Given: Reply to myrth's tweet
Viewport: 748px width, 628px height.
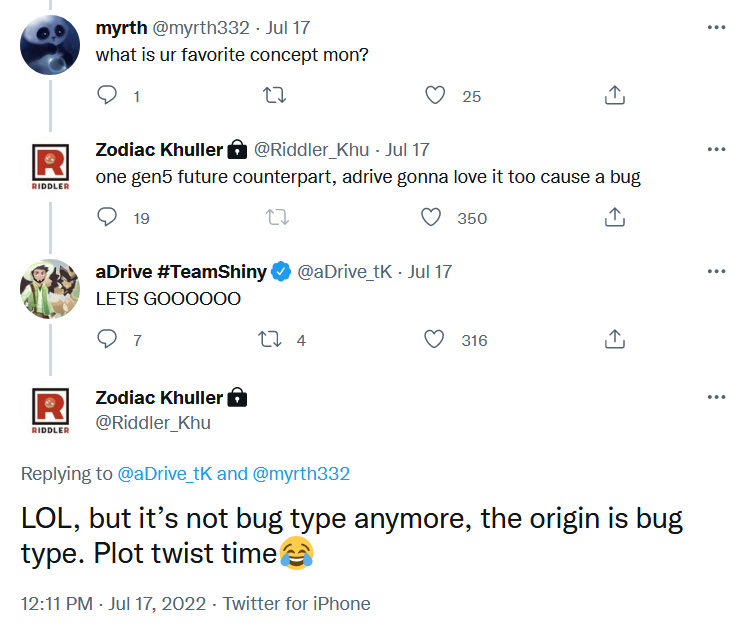Looking at the screenshot, I should coord(108,96).
